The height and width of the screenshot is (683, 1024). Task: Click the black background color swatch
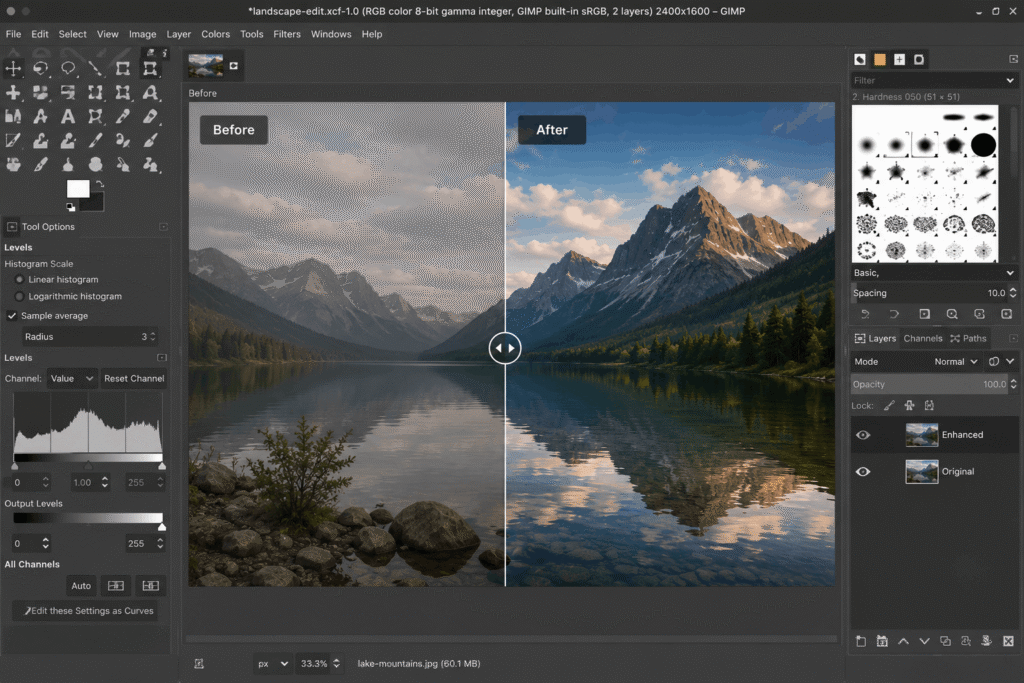click(95, 202)
